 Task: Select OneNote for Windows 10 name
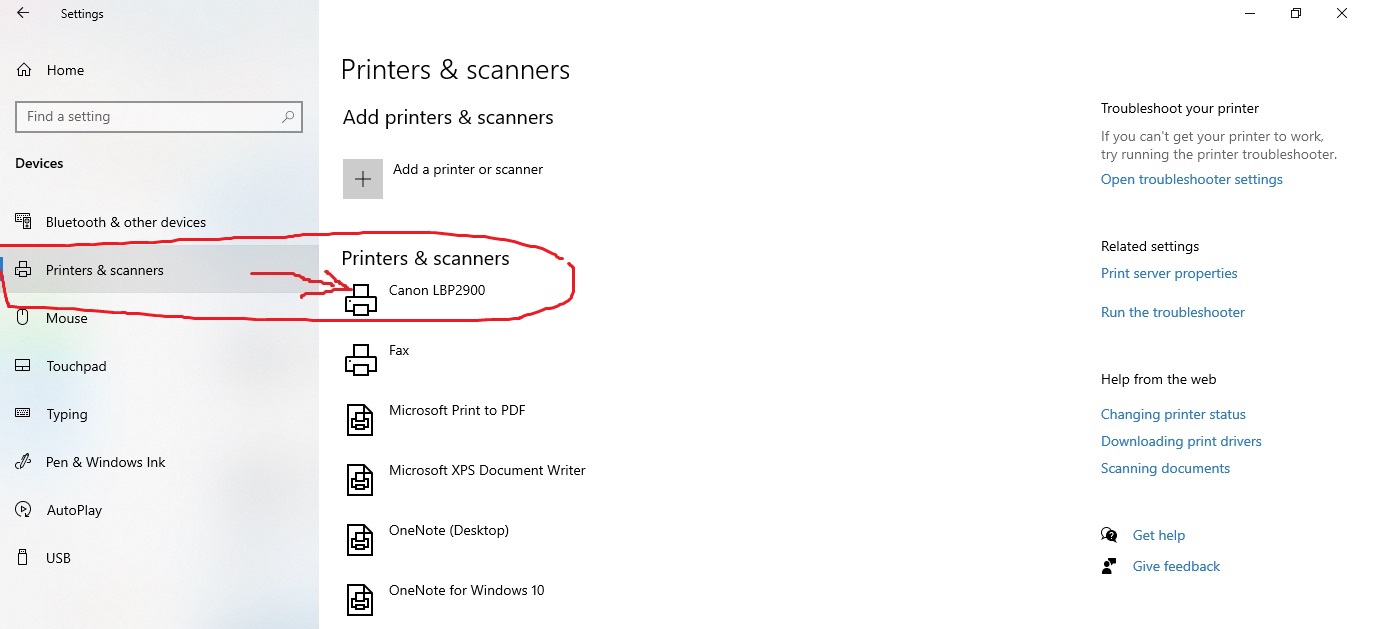(467, 590)
